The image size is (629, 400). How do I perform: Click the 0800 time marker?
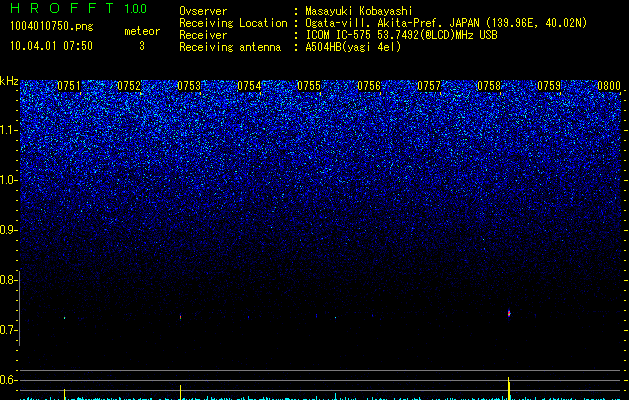(609, 86)
